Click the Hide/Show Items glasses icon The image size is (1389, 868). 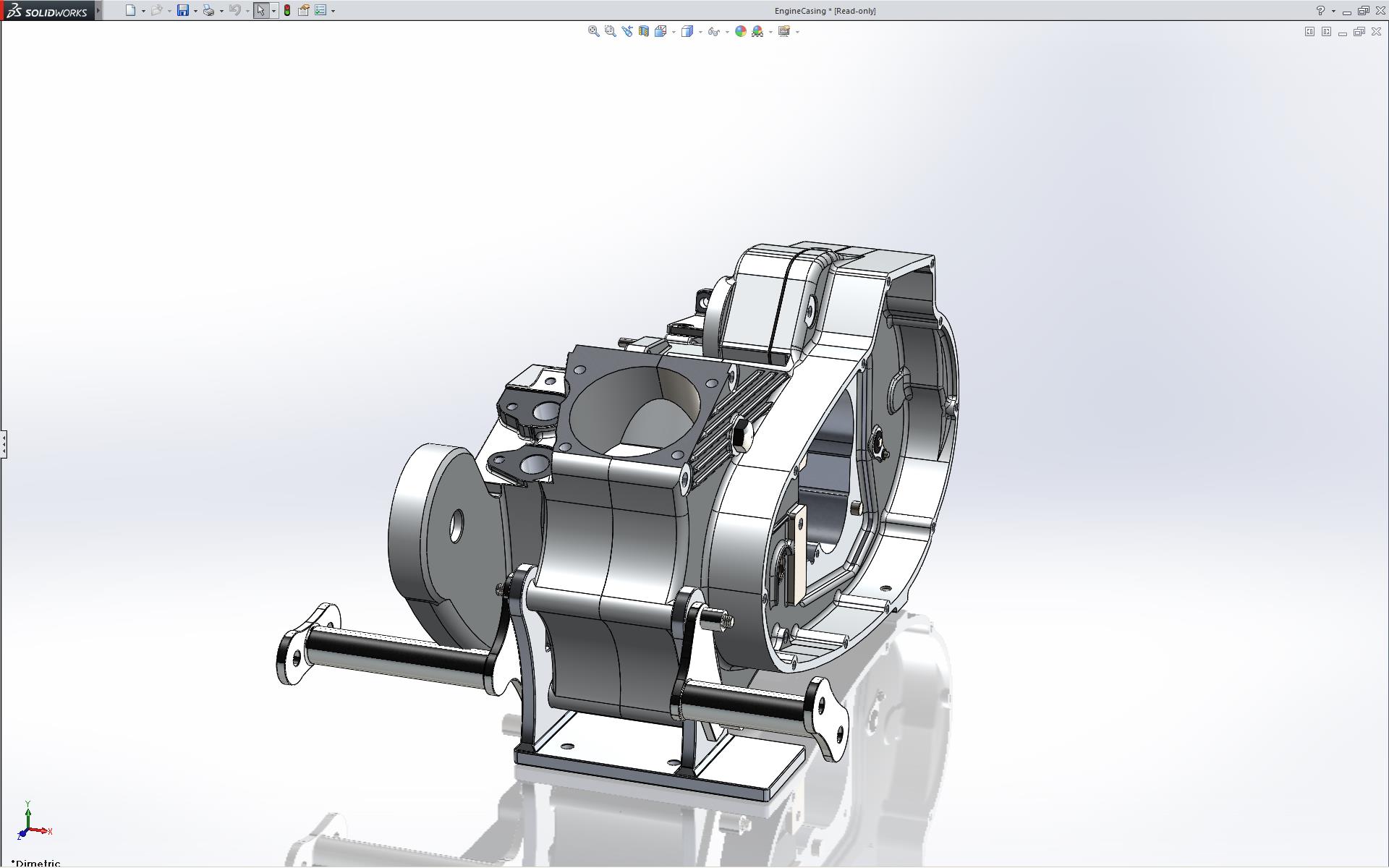tap(713, 31)
